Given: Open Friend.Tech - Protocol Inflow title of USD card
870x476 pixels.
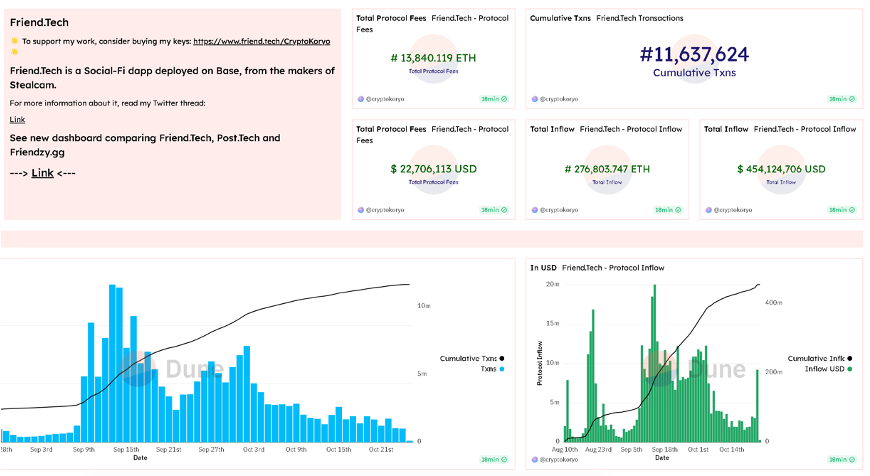Looking at the screenshot, I should [x=805, y=129].
